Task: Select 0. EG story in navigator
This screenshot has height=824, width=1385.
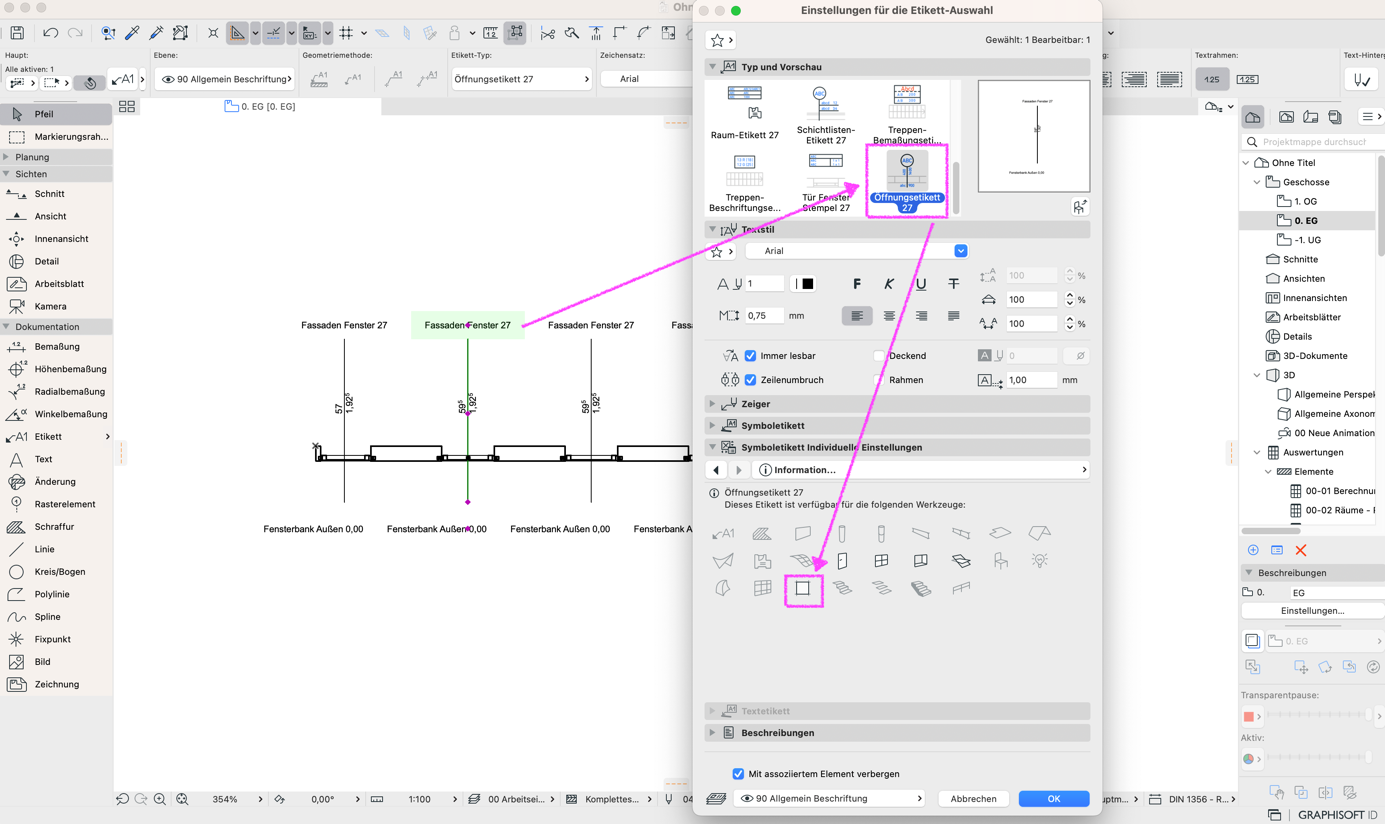Action: (x=1305, y=221)
